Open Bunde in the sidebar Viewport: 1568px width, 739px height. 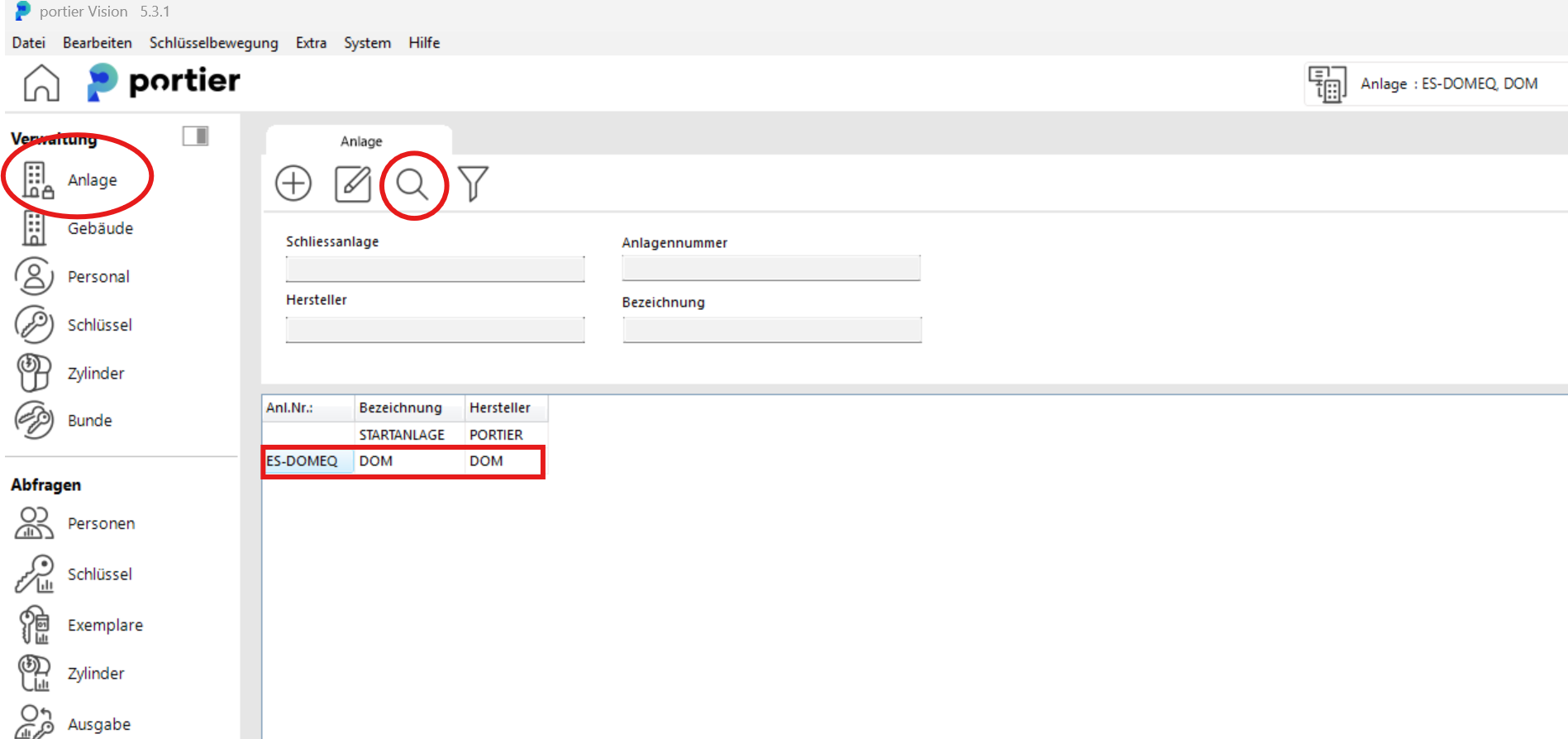pos(64,420)
